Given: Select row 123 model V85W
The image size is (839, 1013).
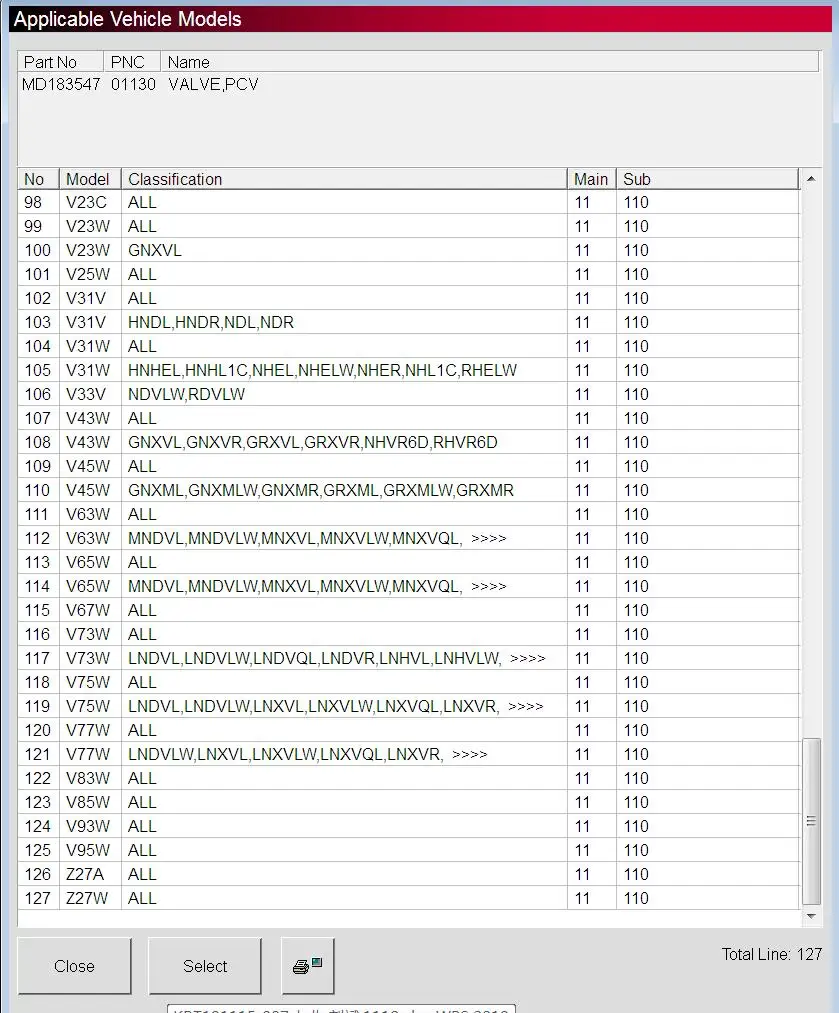Looking at the screenshot, I should point(408,802).
